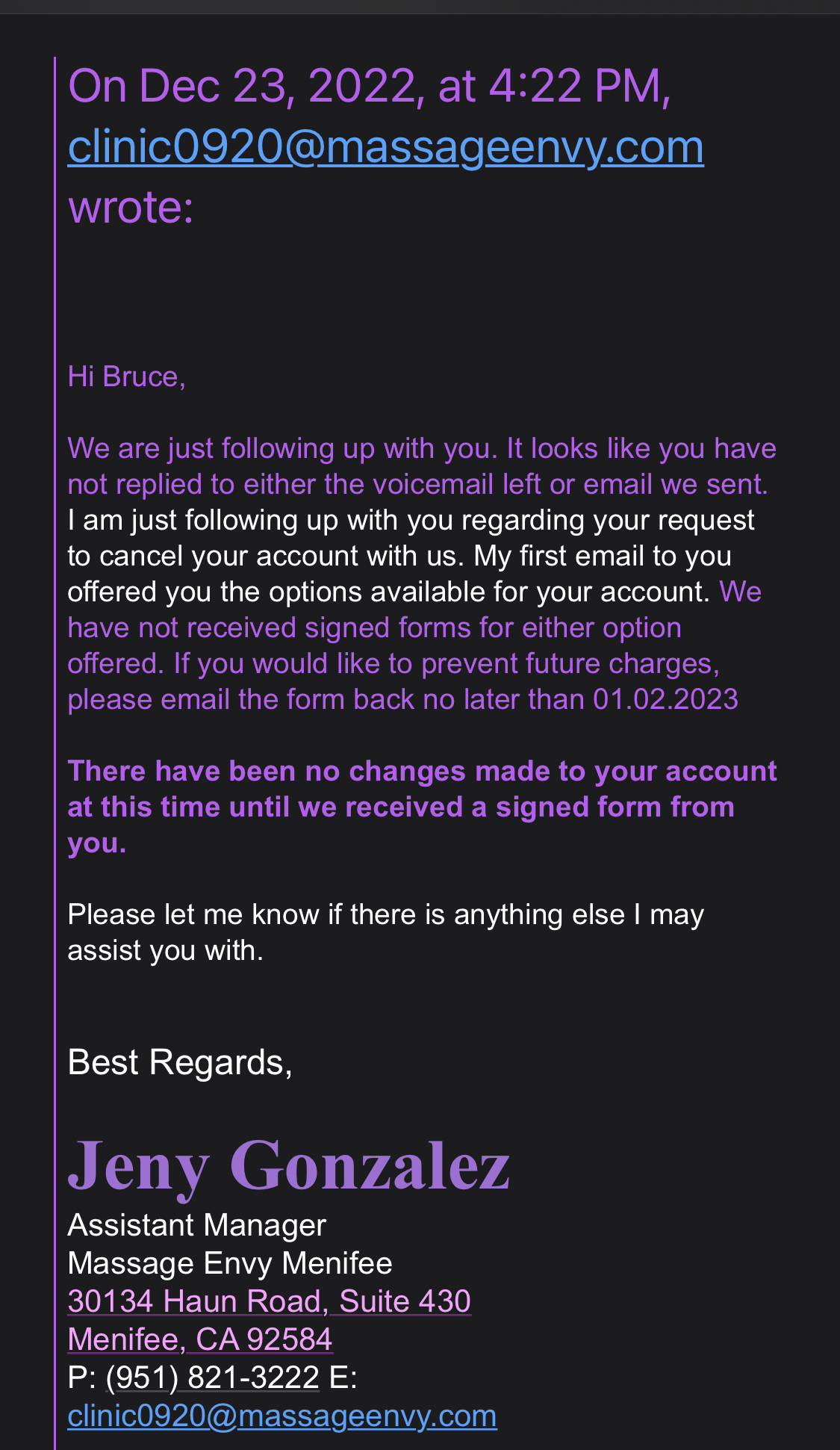
Task: Click the "Hi Bruce," greeting line
Action: [126, 377]
